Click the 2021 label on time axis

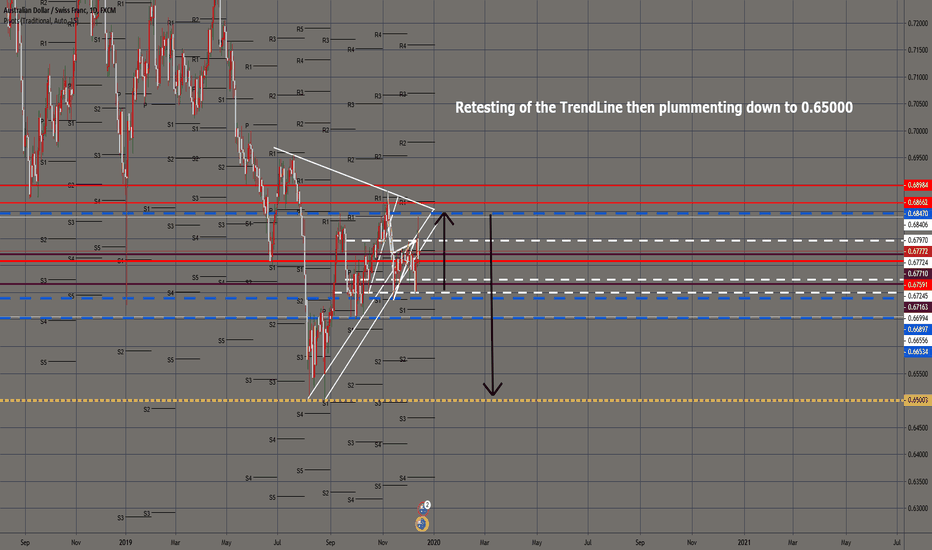[742, 541]
